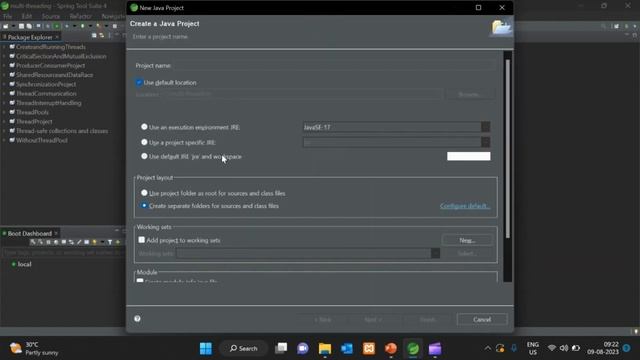Click the pencil icon in Boot Dashboard toolbar
This screenshot has width=640, height=360.
[79, 242]
